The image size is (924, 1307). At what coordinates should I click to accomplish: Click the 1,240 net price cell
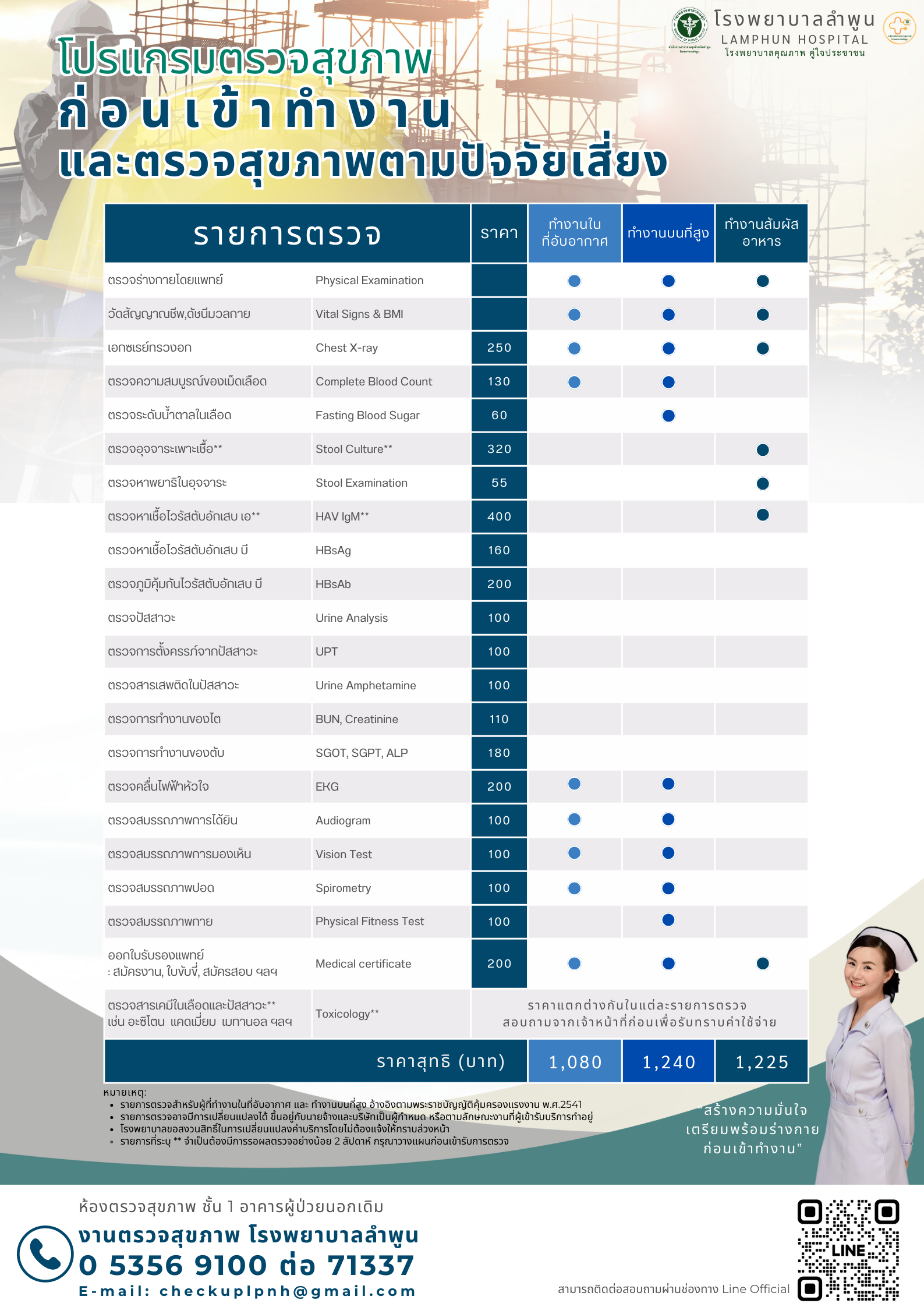click(668, 1062)
